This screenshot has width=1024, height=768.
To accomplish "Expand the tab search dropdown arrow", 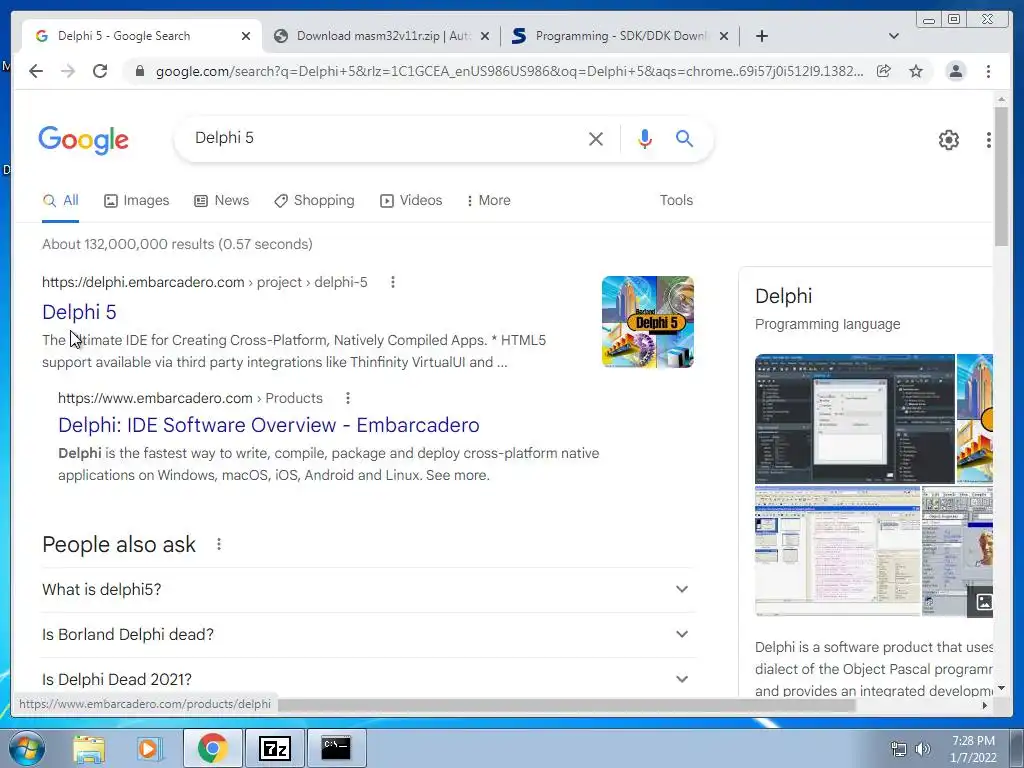I will click(893, 36).
